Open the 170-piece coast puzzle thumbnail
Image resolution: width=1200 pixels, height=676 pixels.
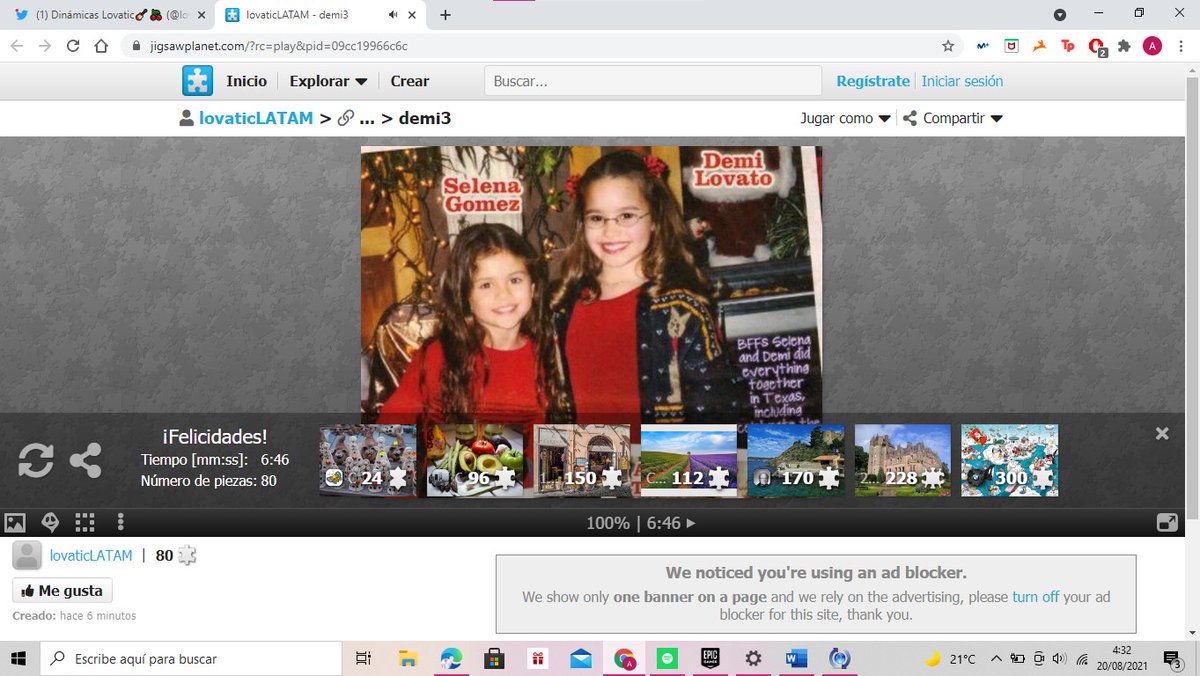[796, 460]
